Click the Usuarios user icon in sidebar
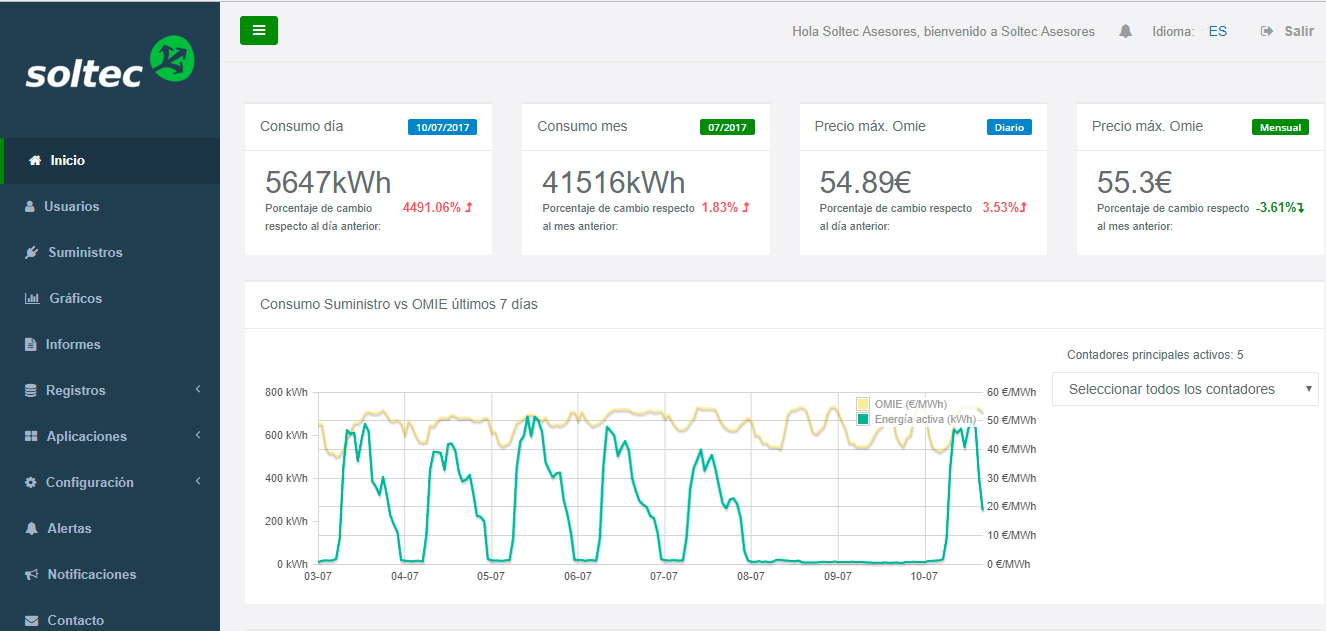This screenshot has width=1326, height=631. pos(31,207)
